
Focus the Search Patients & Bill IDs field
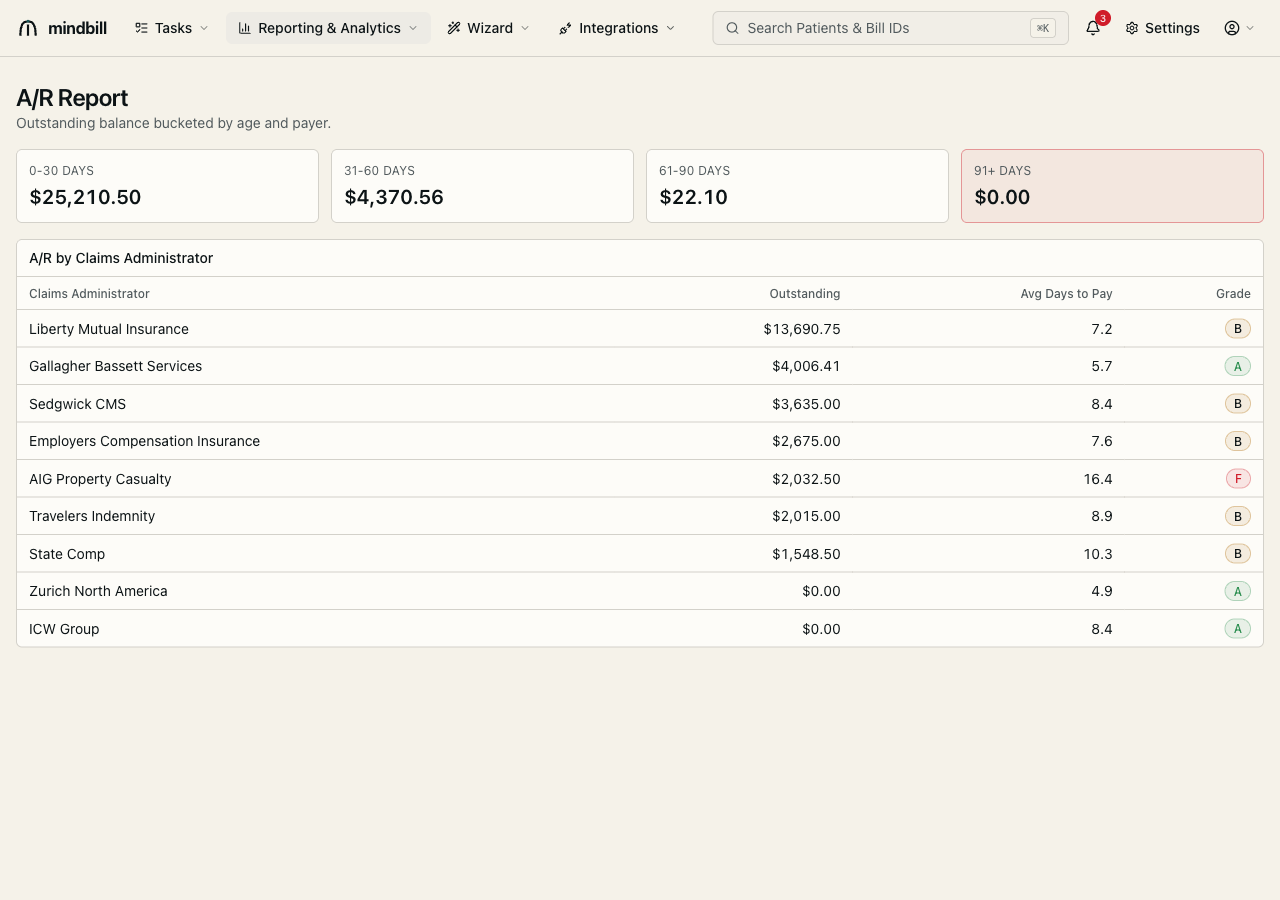coord(890,28)
